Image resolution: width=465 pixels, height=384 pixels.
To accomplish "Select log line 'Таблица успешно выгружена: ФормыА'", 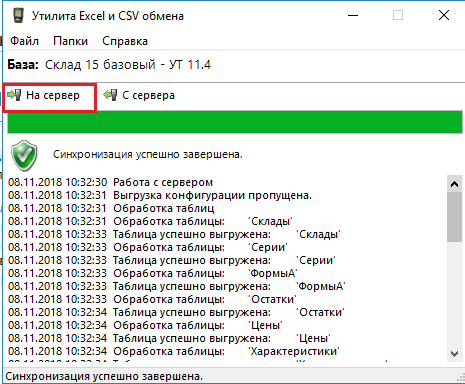I will pyautogui.click(x=177, y=286).
